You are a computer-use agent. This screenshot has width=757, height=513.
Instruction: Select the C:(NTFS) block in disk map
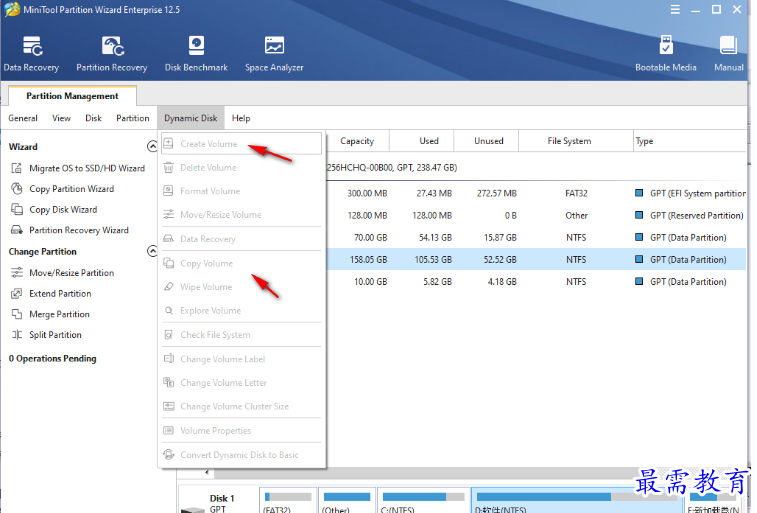[x=422, y=500]
